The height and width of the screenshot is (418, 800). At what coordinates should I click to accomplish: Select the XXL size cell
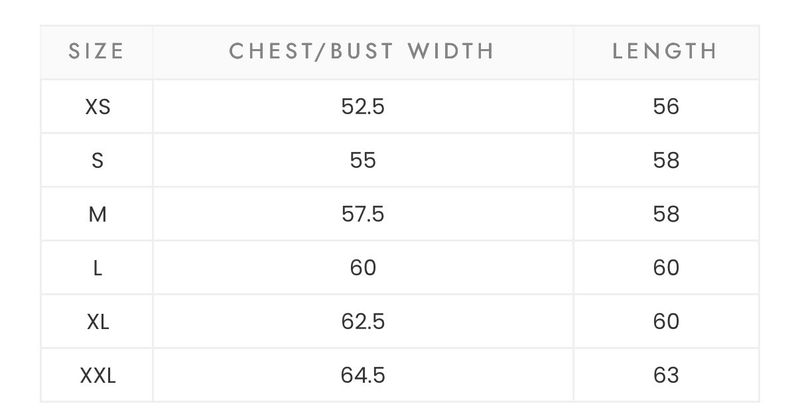pyautogui.click(x=97, y=376)
